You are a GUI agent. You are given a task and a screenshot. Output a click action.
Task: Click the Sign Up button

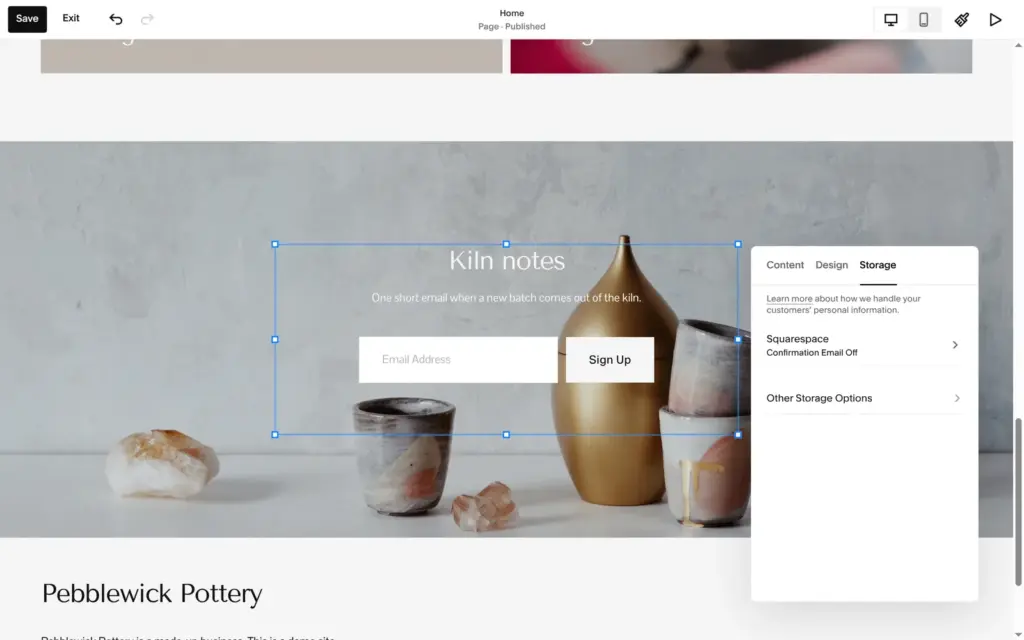tap(609, 360)
